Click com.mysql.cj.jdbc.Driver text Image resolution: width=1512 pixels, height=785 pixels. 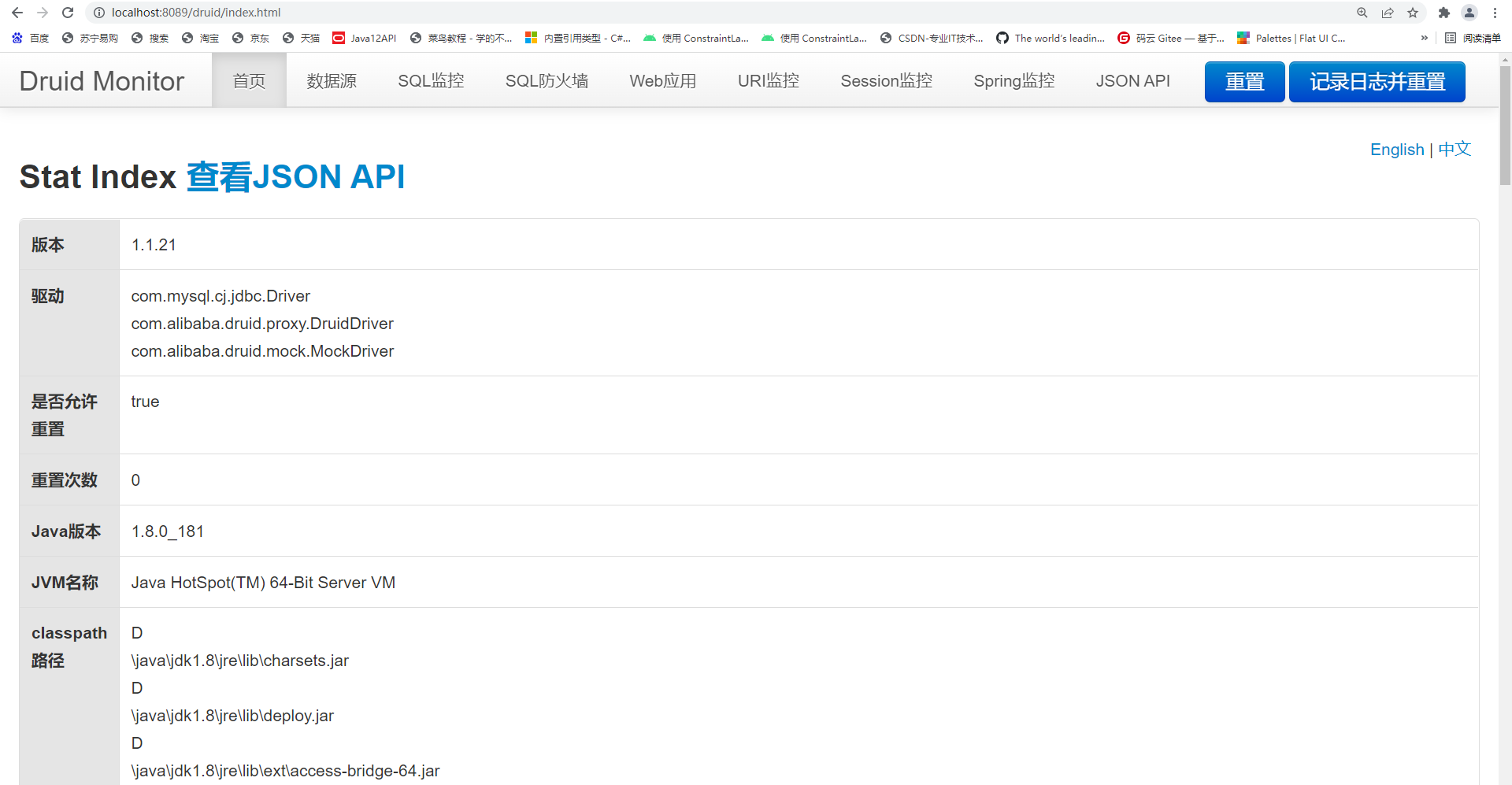(220, 296)
